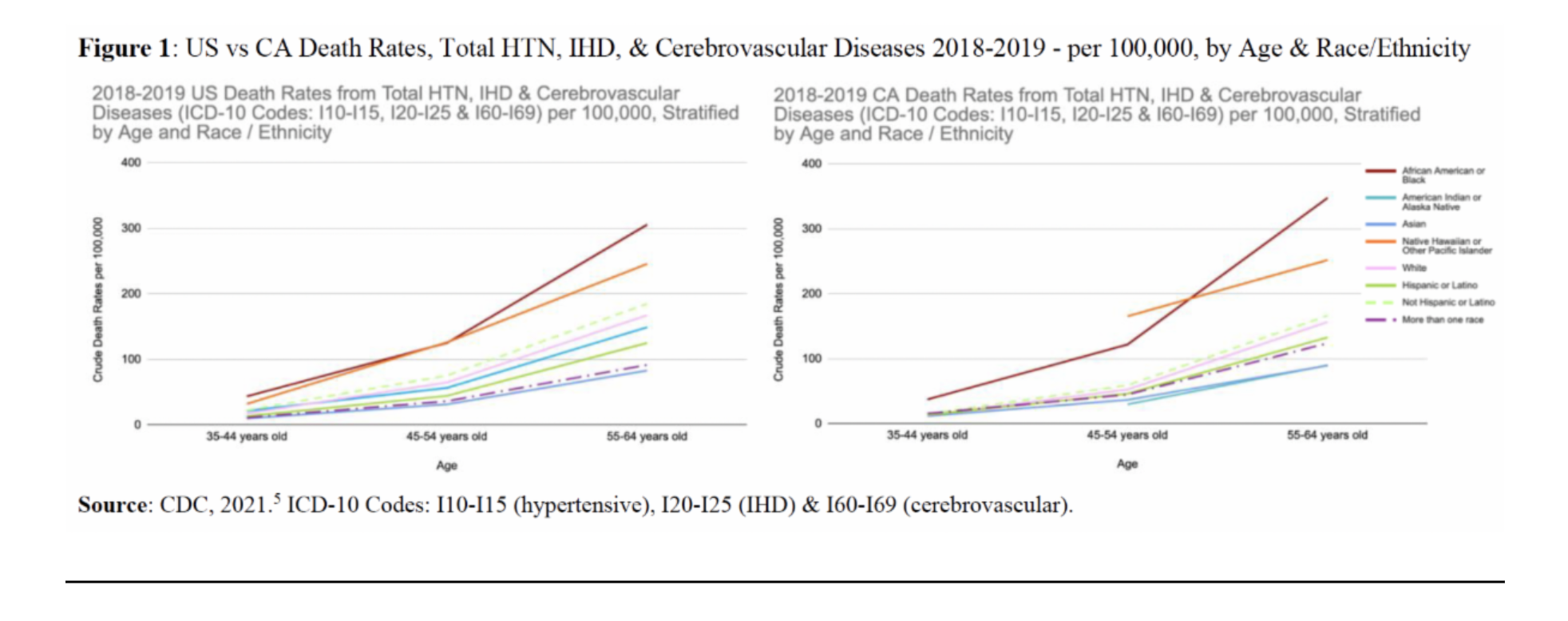
Task: Select the 0 y-axis value on the CA chart
Action: (818, 423)
